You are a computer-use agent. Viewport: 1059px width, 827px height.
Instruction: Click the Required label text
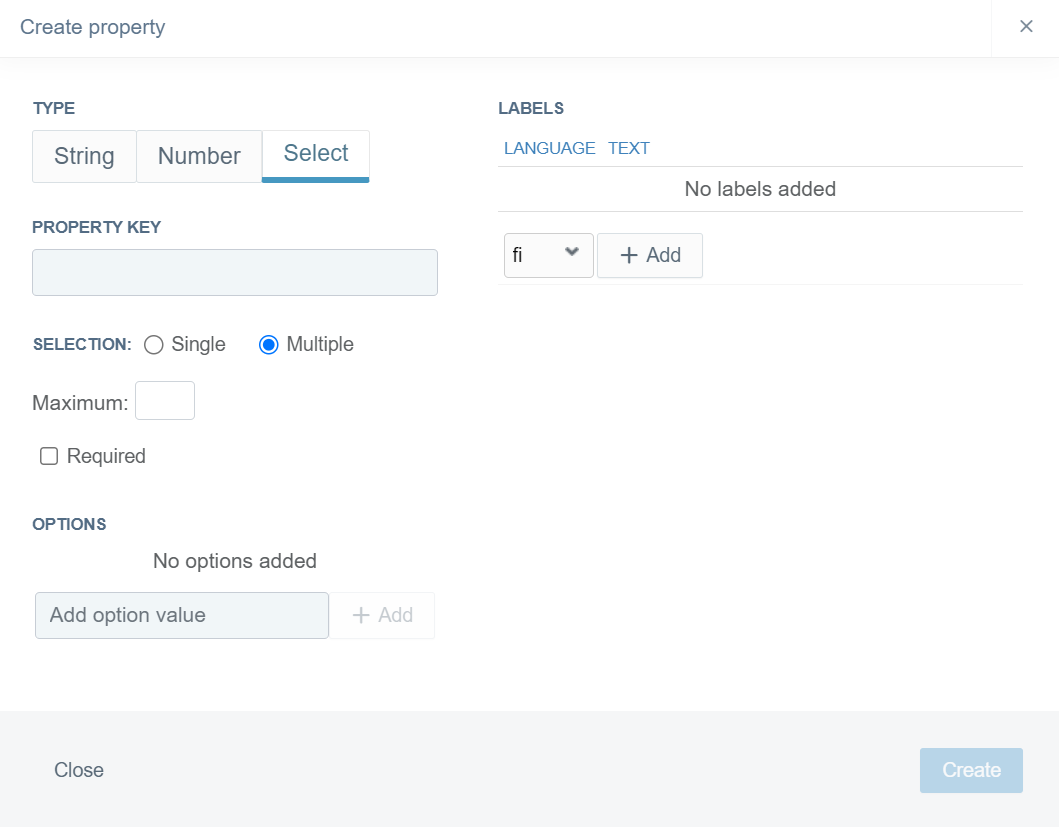coord(106,456)
